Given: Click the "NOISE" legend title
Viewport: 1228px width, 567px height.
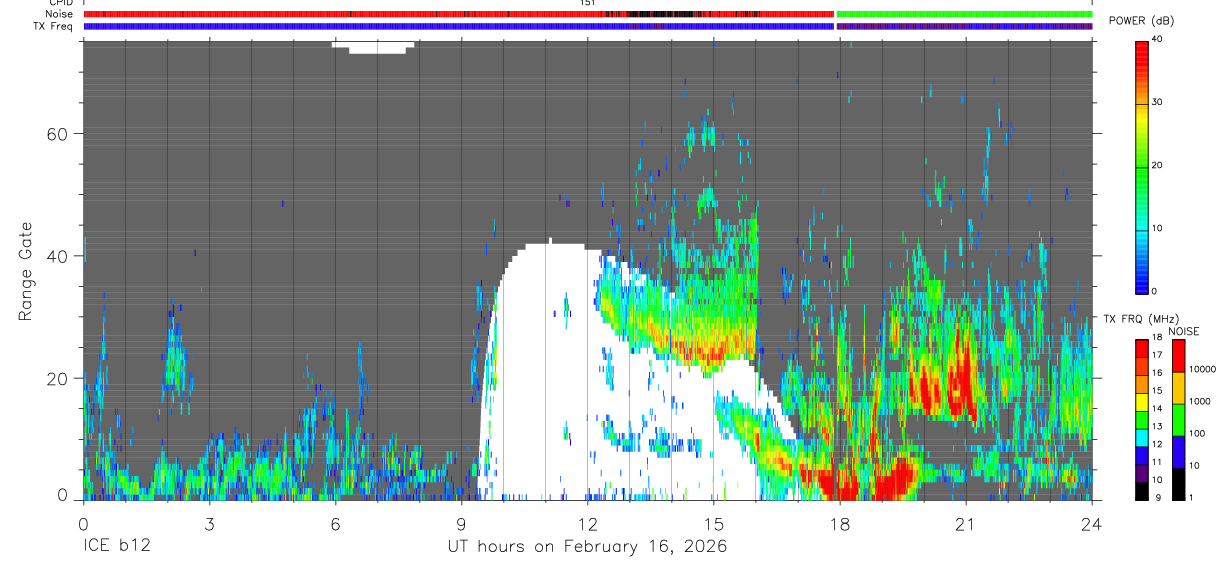Looking at the screenshot, I should click(1183, 331).
